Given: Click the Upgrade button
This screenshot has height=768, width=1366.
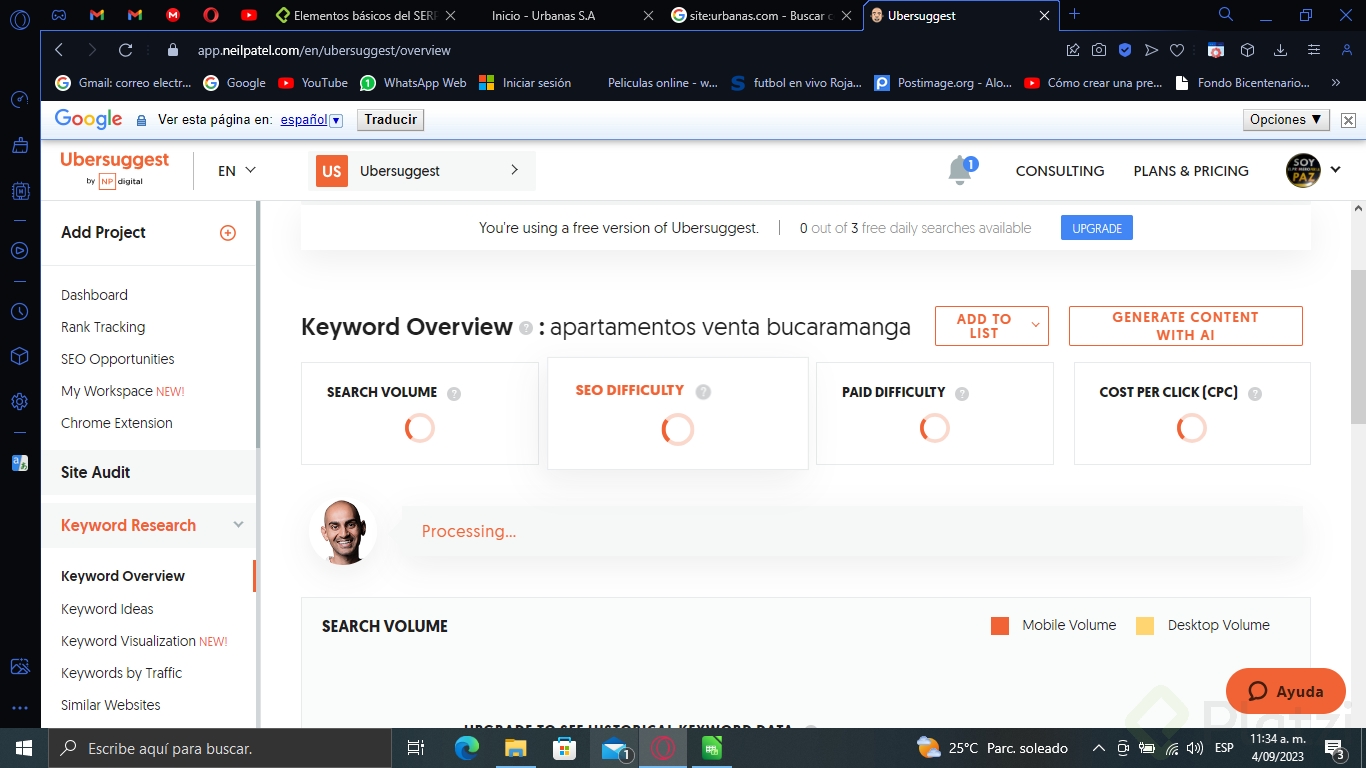Looking at the screenshot, I should [1097, 228].
